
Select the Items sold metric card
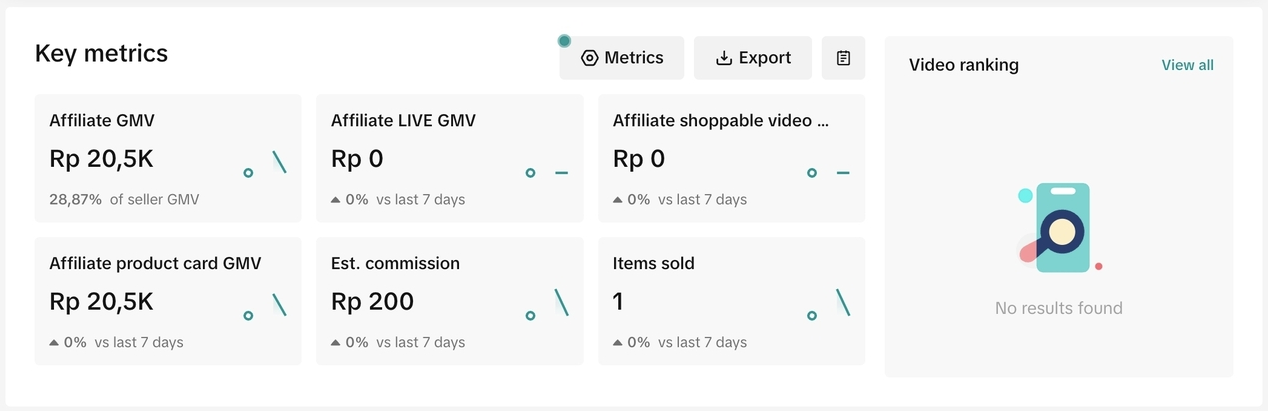[731, 301]
